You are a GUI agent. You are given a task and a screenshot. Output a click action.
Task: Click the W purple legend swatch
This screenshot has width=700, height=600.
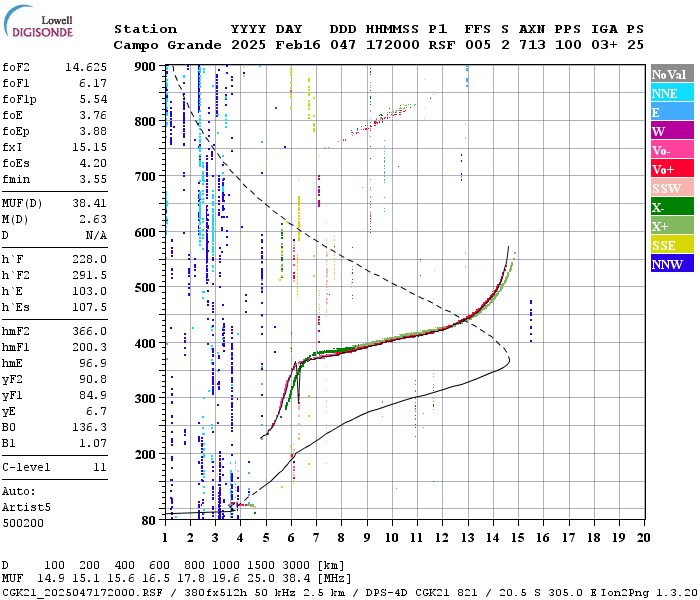coord(672,131)
